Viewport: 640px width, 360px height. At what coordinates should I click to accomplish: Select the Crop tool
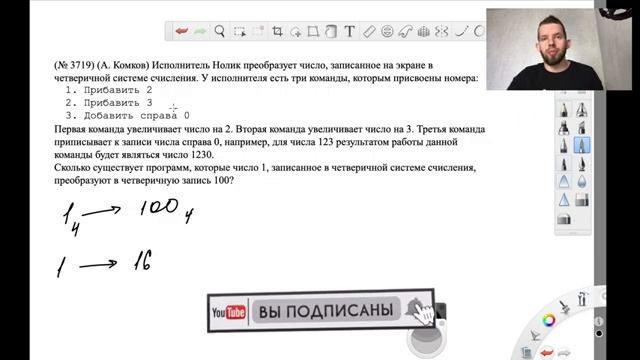(277, 31)
